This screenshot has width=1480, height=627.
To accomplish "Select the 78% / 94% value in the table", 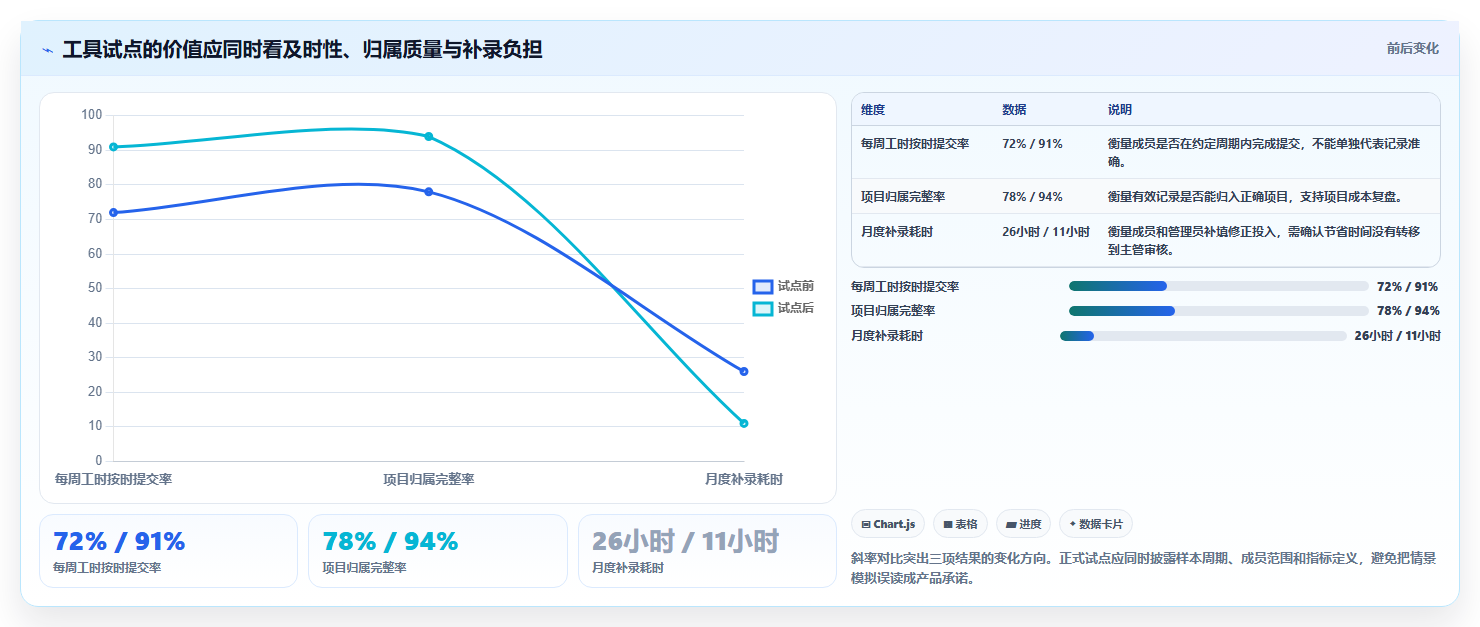I will pyautogui.click(x=1032, y=197).
